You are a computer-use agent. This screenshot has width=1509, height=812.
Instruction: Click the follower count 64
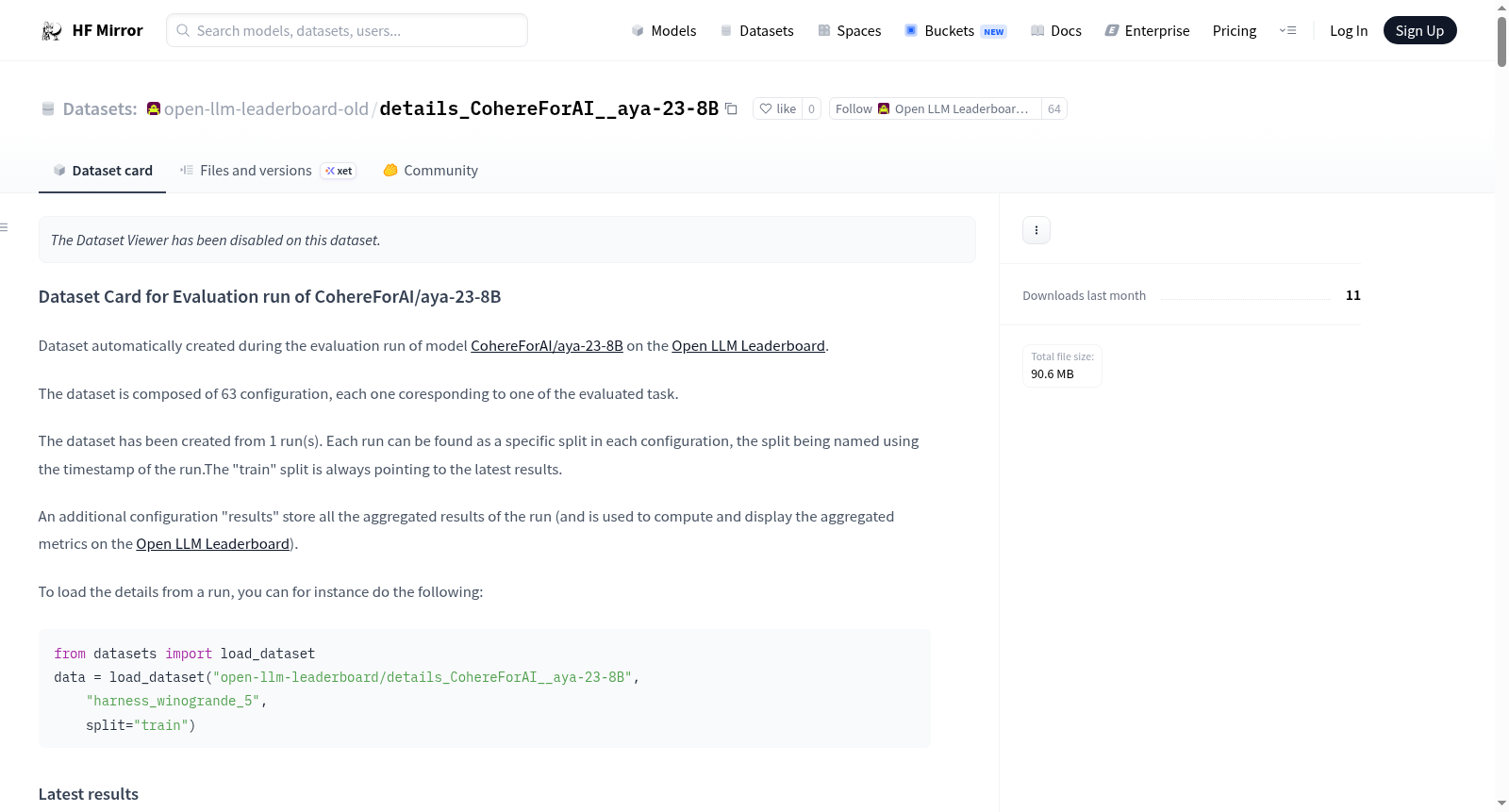point(1054,108)
